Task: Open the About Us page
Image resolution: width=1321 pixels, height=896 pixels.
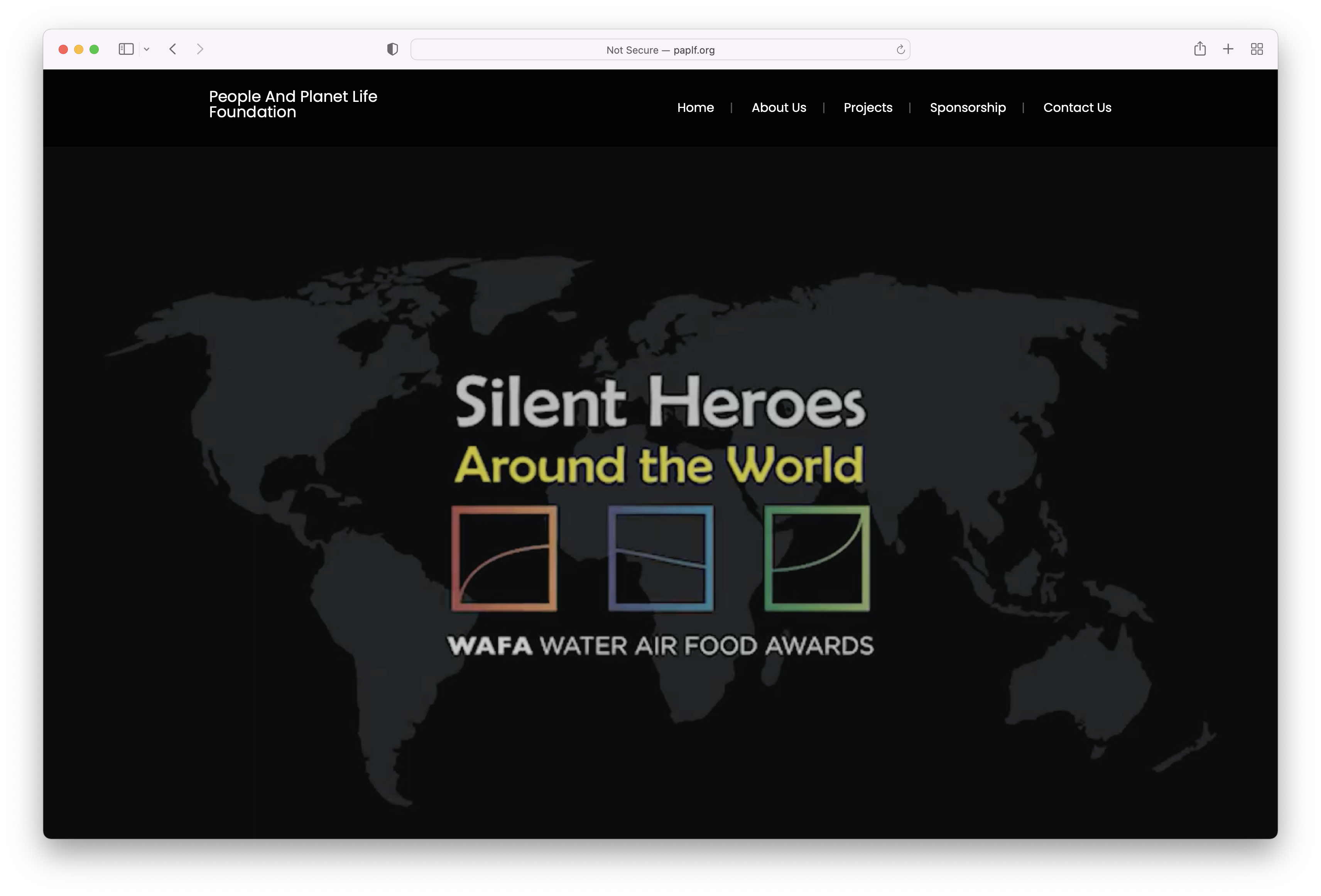Action: 779,107
